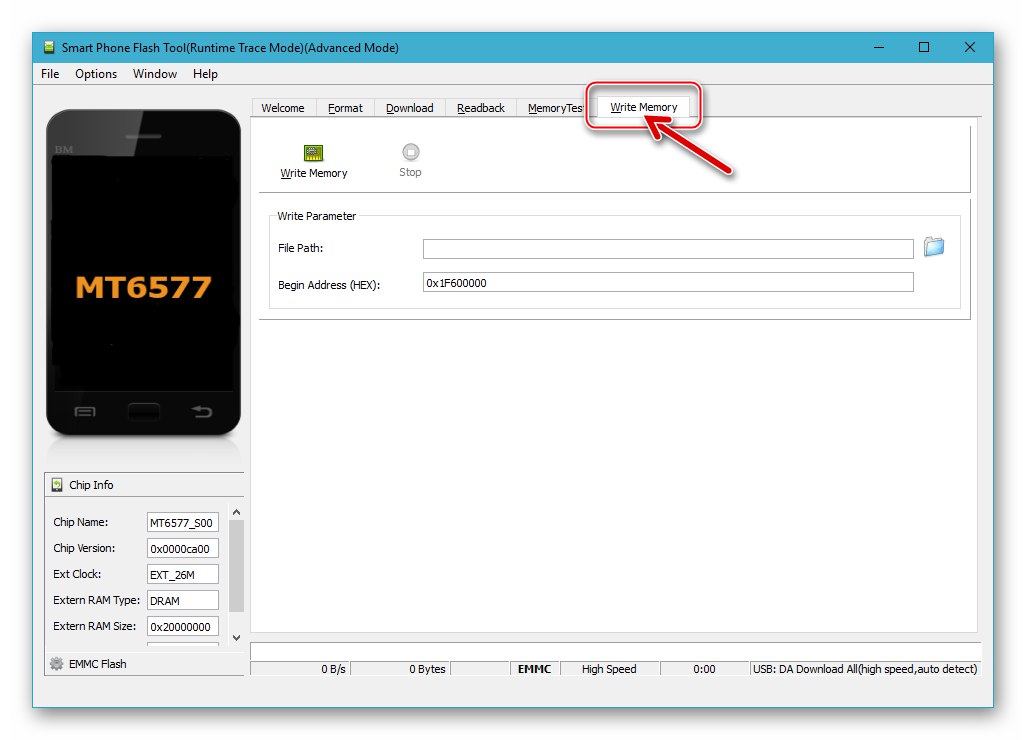
Task: Open the Options menu
Action: pos(95,73)
